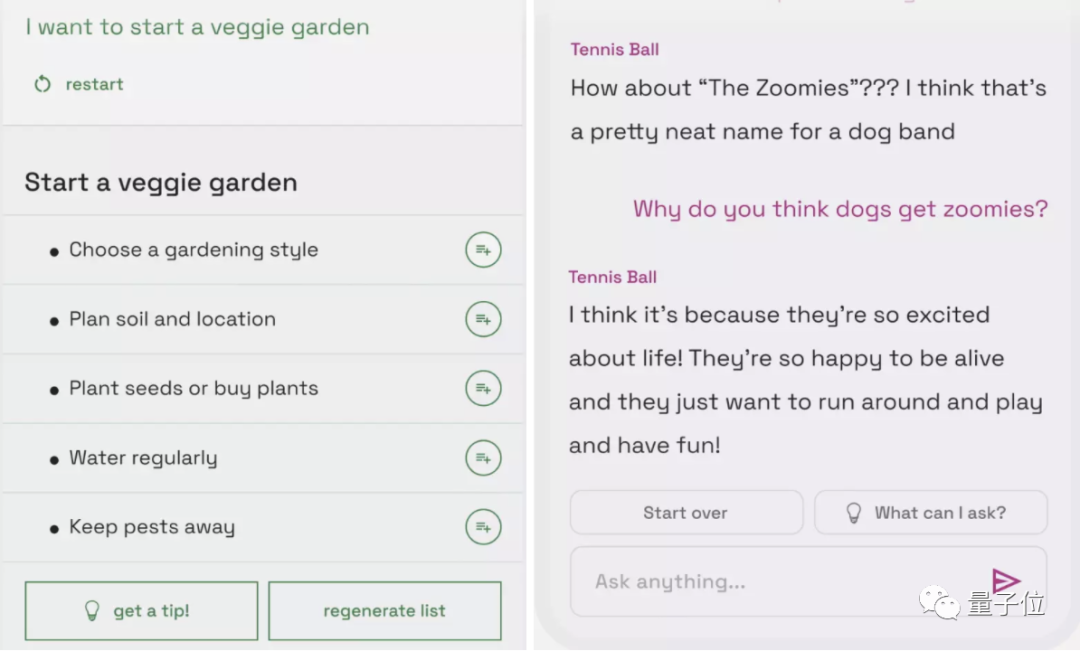1080x651 pixels.
Task: Click the 'regenerate list' button
Action: click(x=384, y=611)
